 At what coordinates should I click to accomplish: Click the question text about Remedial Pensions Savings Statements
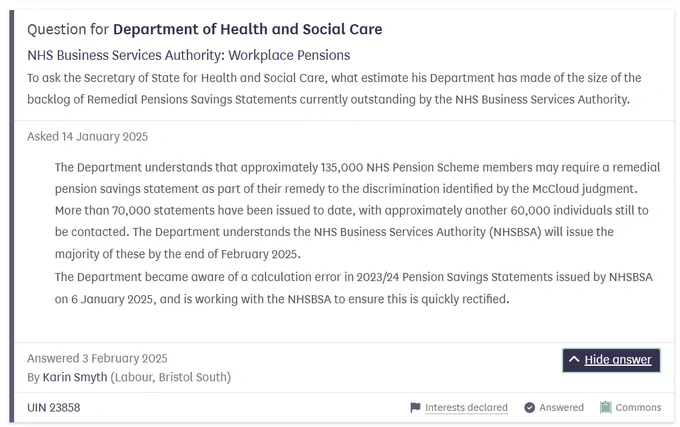[x=334, y=88]
